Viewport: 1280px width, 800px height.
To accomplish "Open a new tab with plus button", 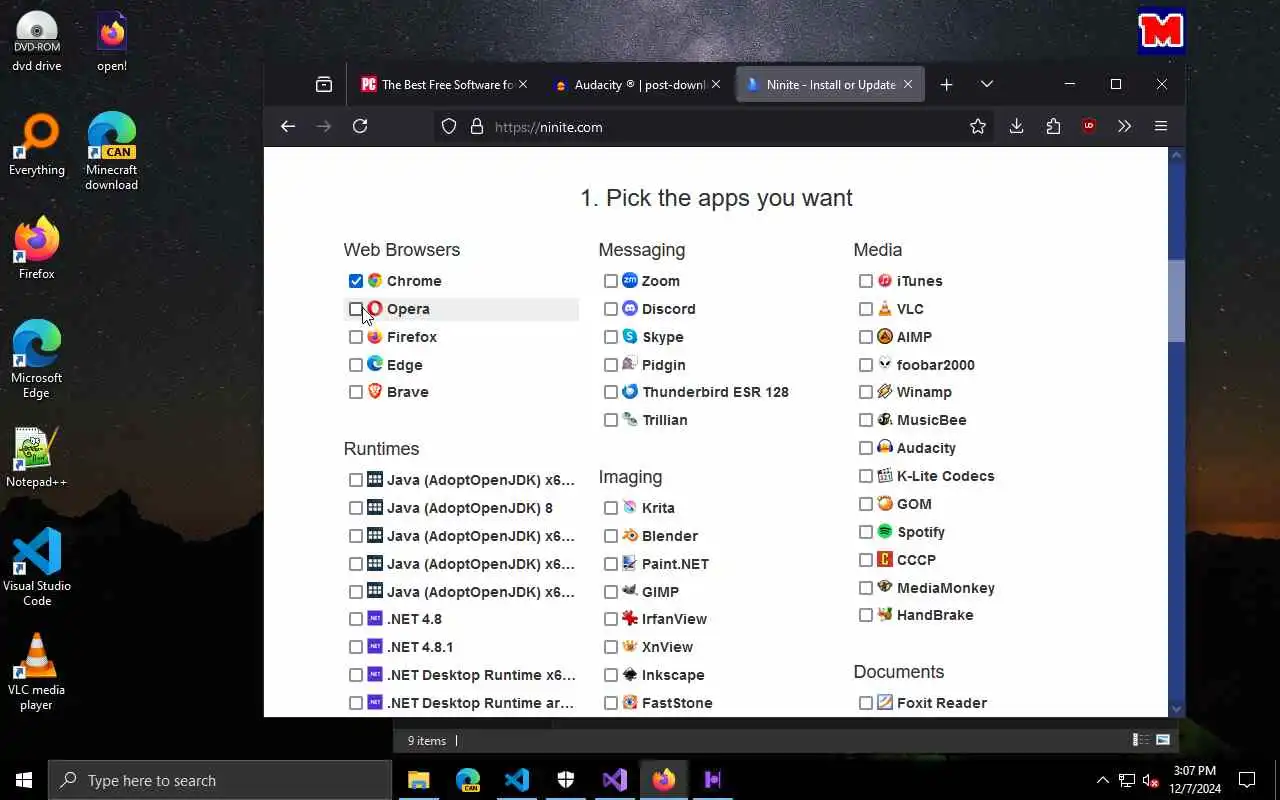I will point(946,85).
